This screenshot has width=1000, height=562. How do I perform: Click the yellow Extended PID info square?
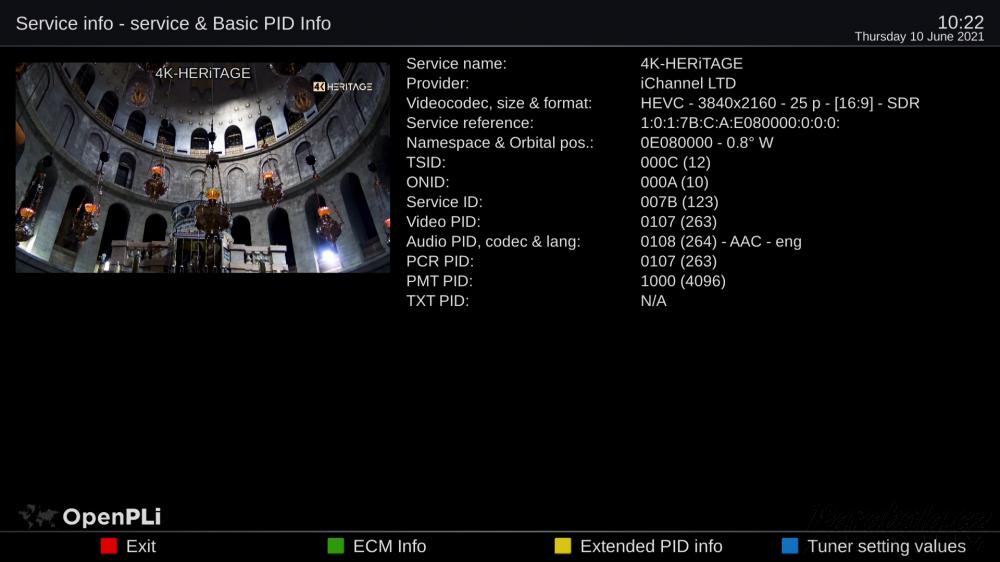click(x=562, y=546)
